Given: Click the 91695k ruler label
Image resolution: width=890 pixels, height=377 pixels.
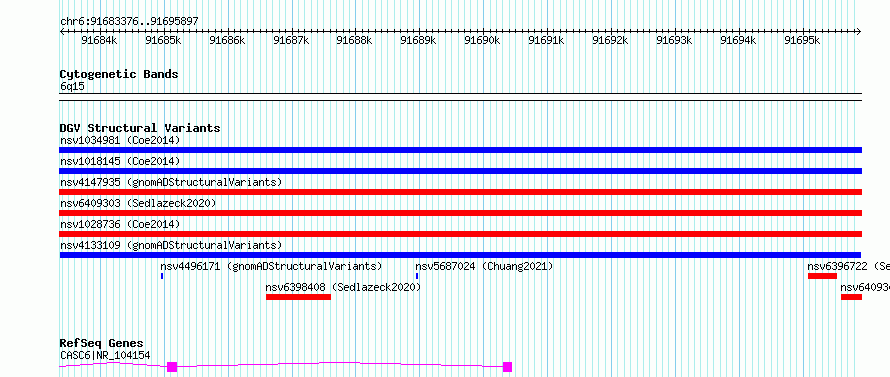Looking at the screenshot, I should [x=802, y=40].
